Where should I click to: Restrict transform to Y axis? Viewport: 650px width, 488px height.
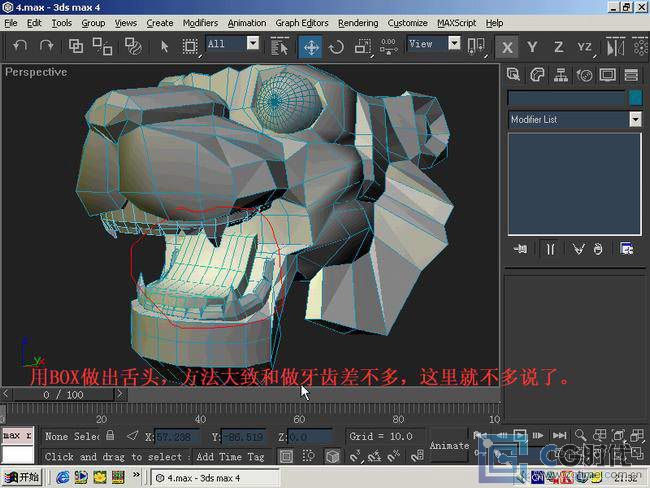[x=532, y=47]
